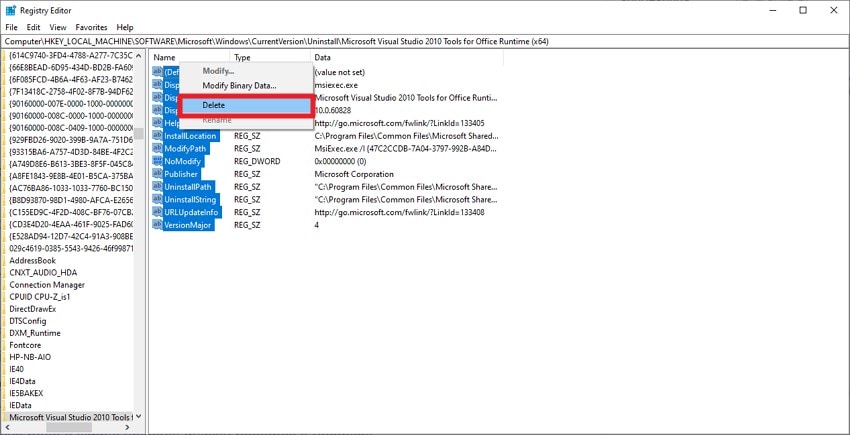
Task: Click the registry path address bar
Action: (x=425, y=41)
